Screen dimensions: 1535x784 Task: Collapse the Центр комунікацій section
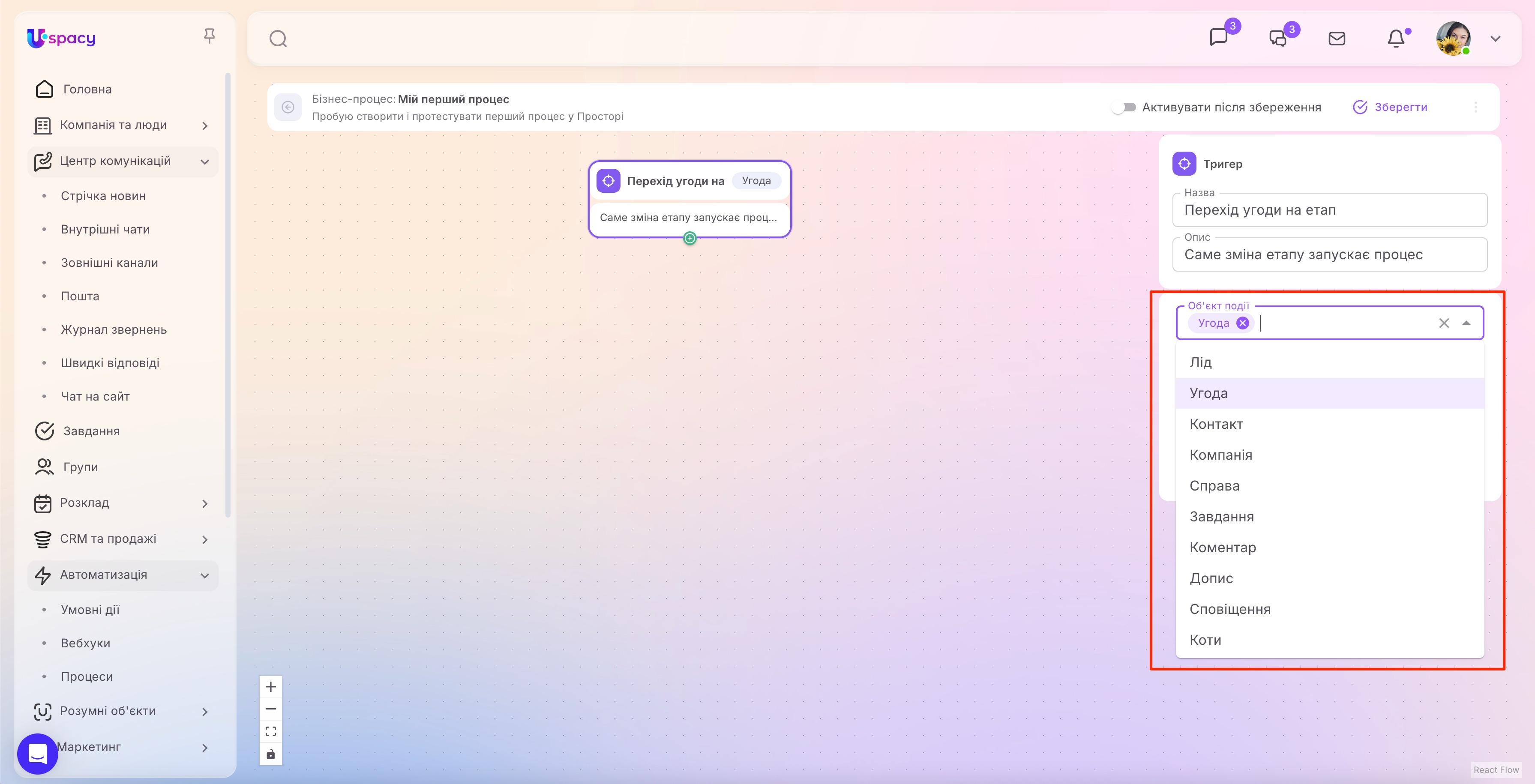pos(205,162)
